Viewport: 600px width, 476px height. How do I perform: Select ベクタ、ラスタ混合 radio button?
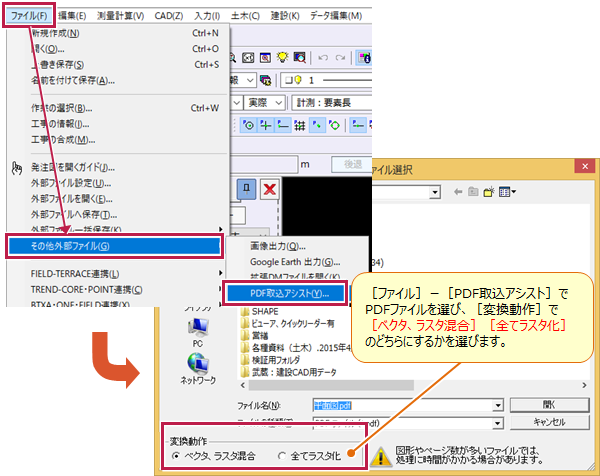pos(176,456)
